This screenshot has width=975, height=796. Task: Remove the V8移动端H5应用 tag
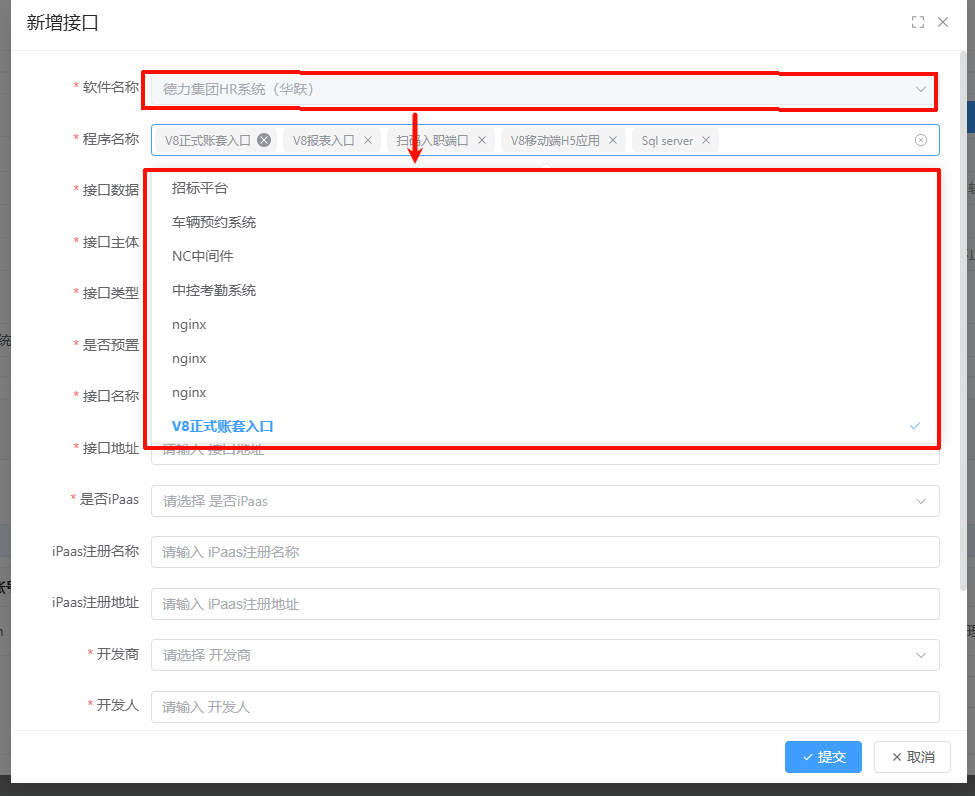point(613,141)
